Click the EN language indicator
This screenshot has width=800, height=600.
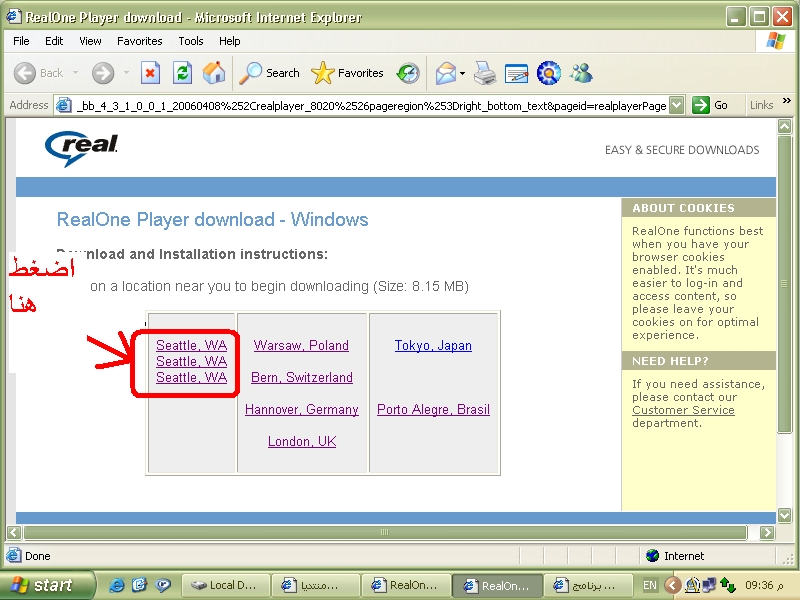649,585
